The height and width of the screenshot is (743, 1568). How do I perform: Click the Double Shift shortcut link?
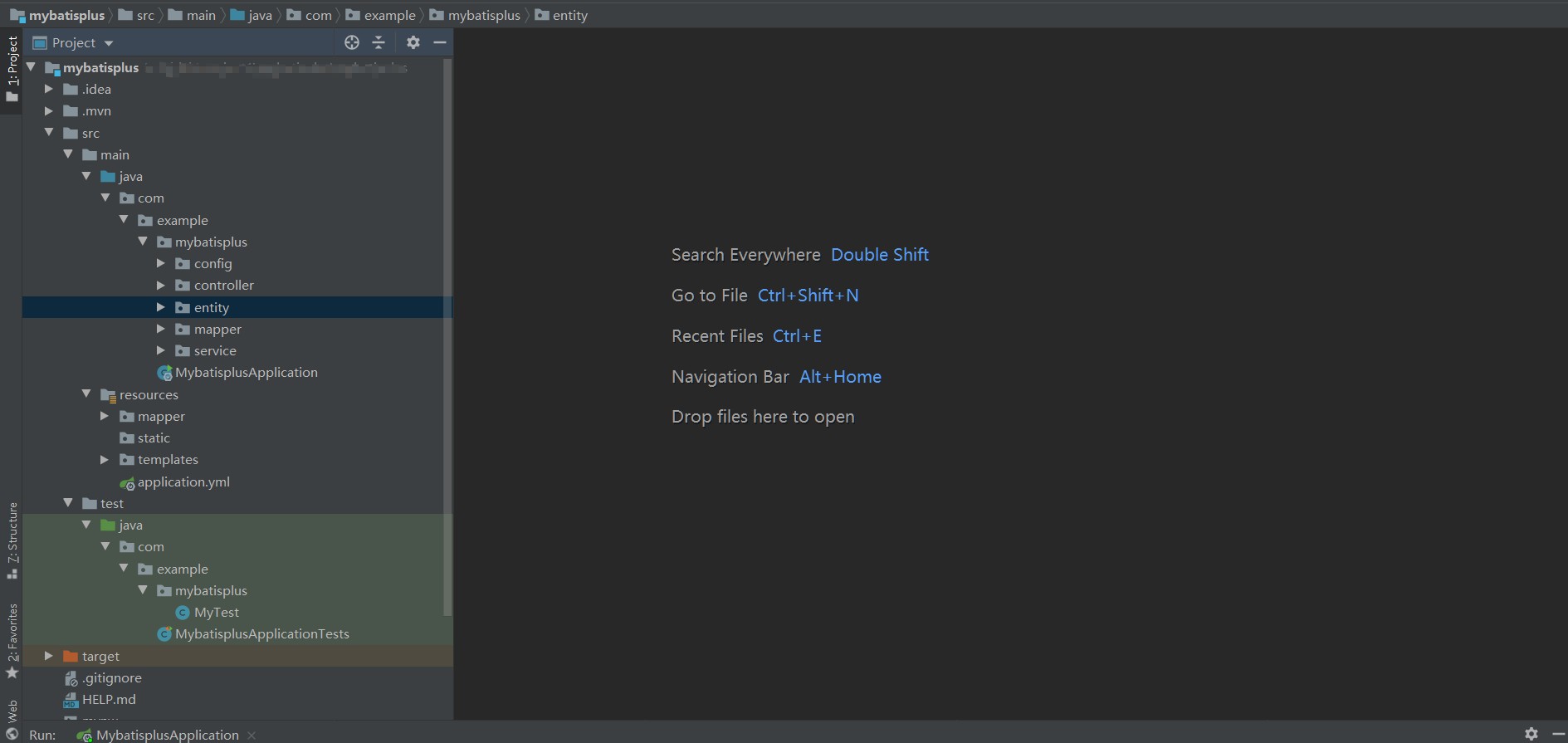(x=880, y=255)
